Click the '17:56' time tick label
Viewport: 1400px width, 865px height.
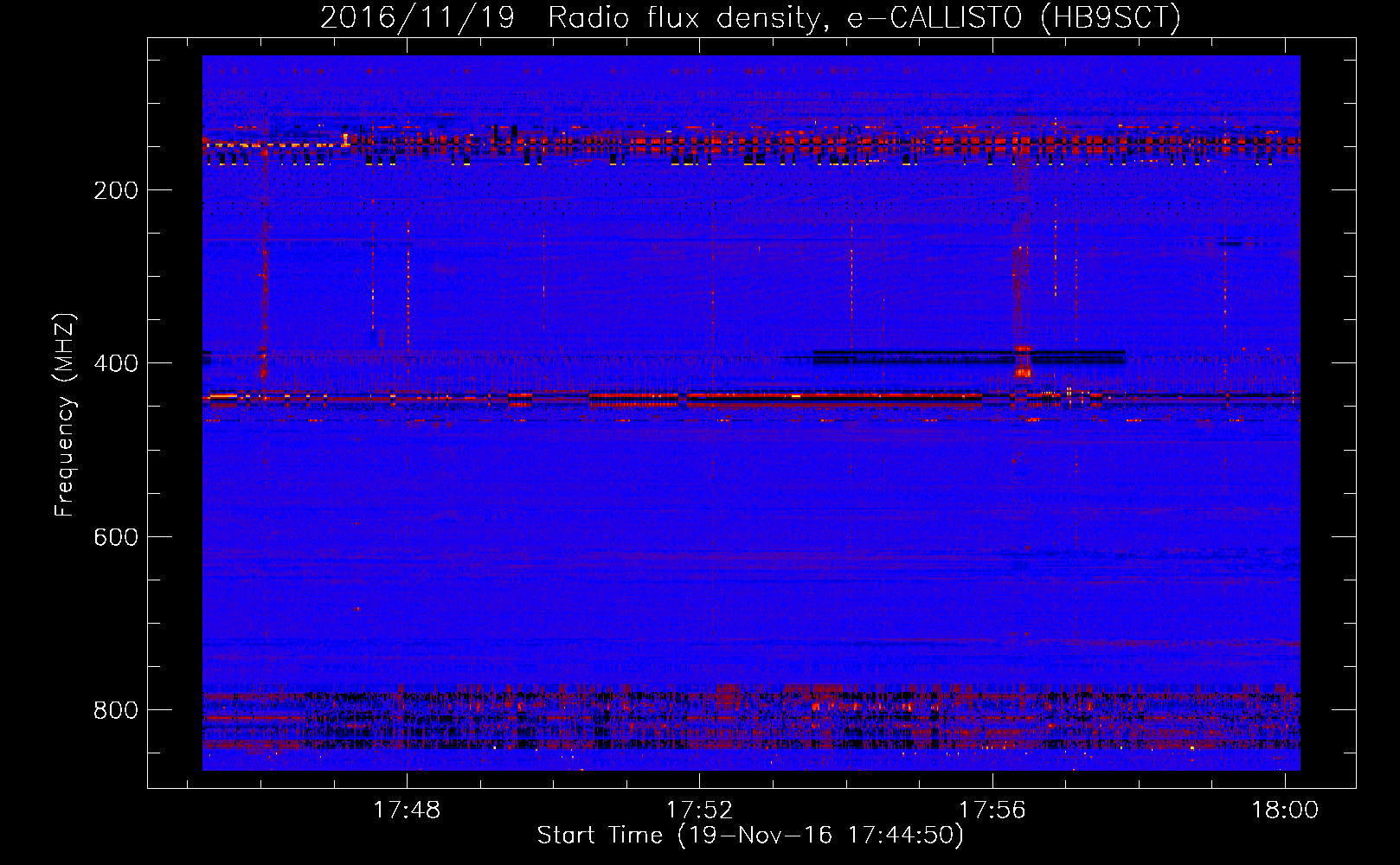tap(992, 810)
